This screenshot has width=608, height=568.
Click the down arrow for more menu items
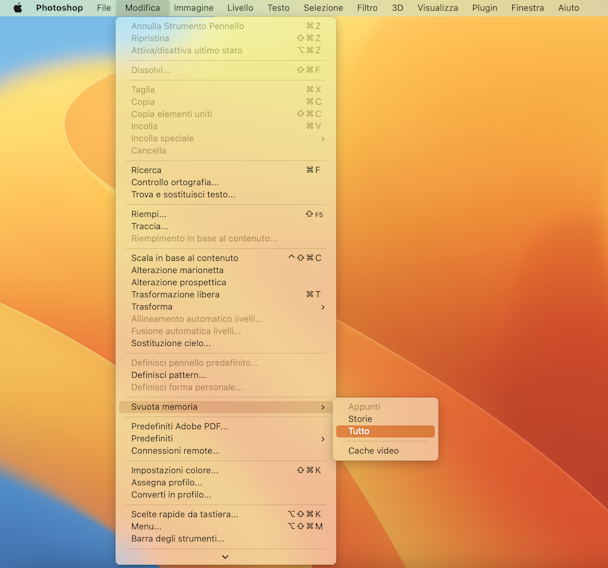[225, 557]
